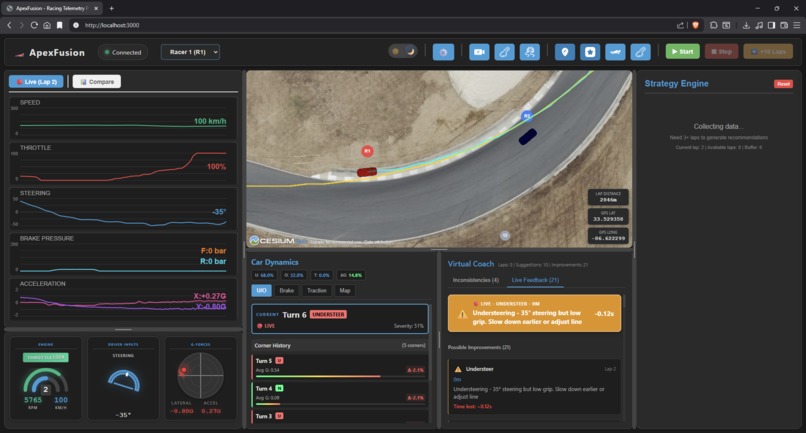Go back with the browser back arrow
This screenshot has height=433, width=806.
[9, 25]
